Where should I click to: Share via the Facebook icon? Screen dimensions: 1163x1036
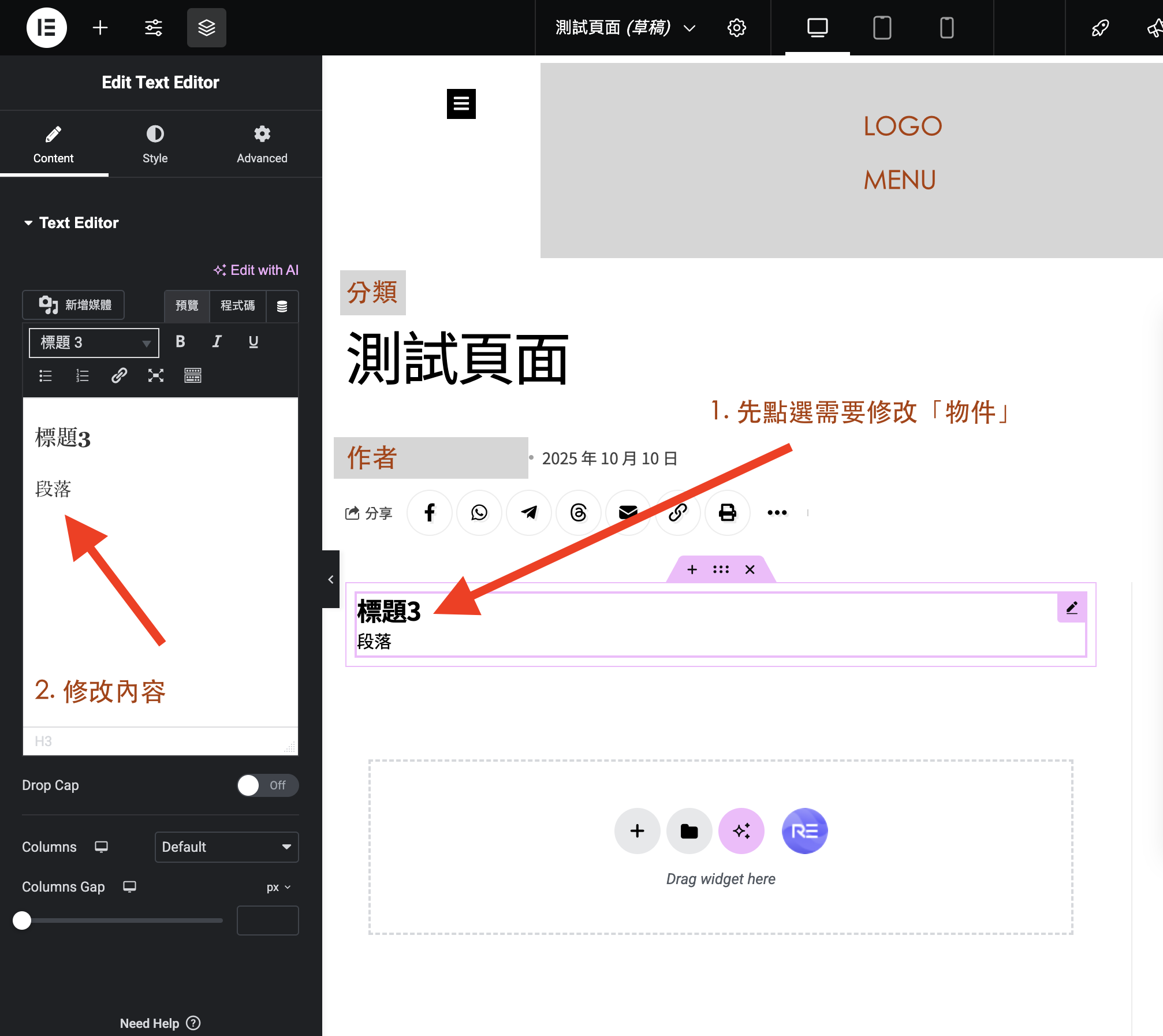coord(430,513)
